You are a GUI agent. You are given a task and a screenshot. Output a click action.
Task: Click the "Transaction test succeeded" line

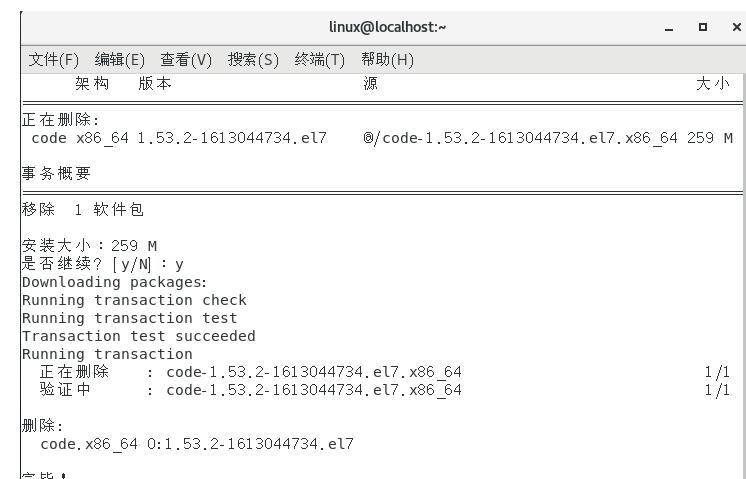pyautogui.click(x=139, y=336)
